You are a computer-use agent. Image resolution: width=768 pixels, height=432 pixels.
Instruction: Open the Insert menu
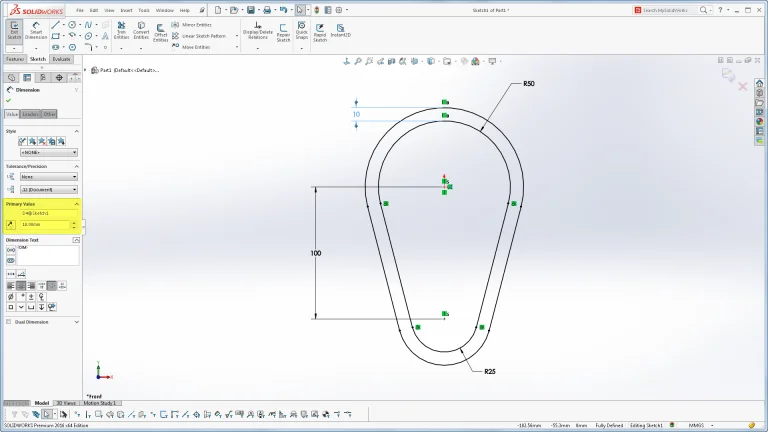point(126,10)
